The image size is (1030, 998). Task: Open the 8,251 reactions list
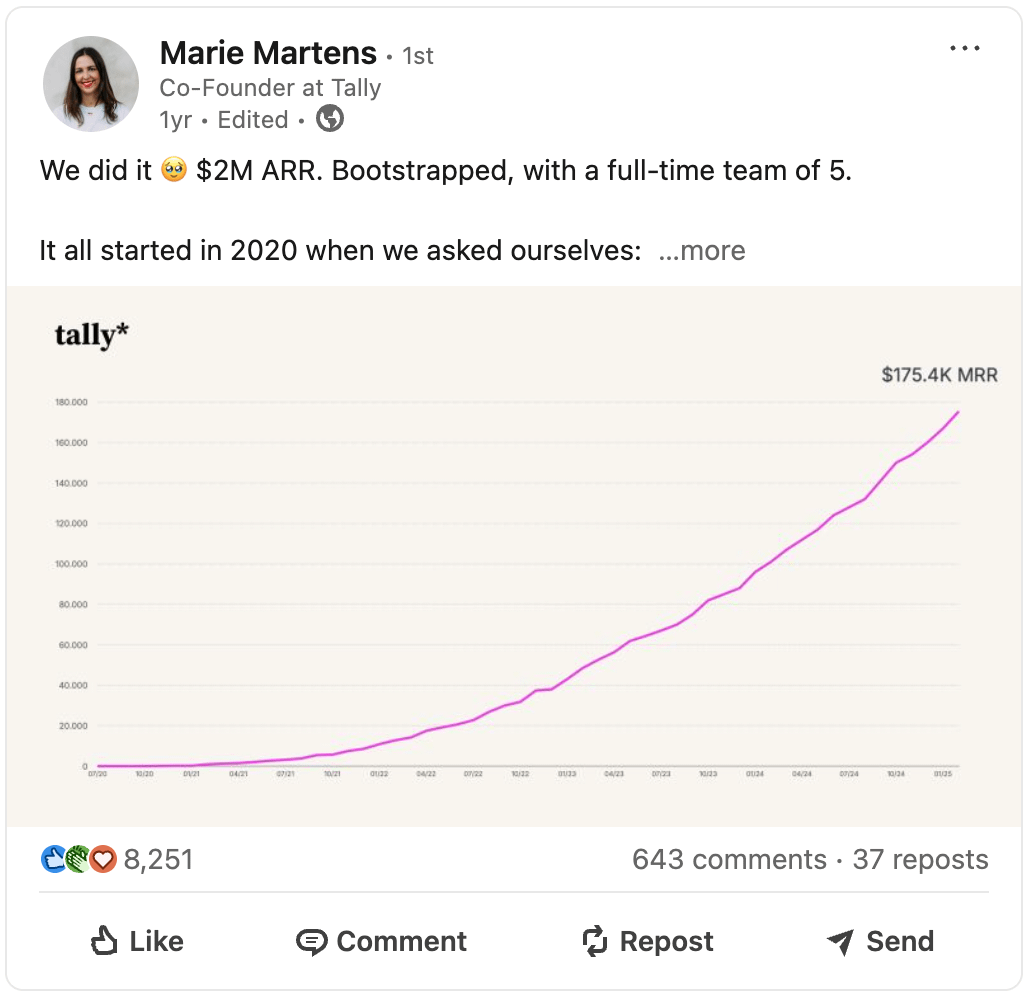158,859
